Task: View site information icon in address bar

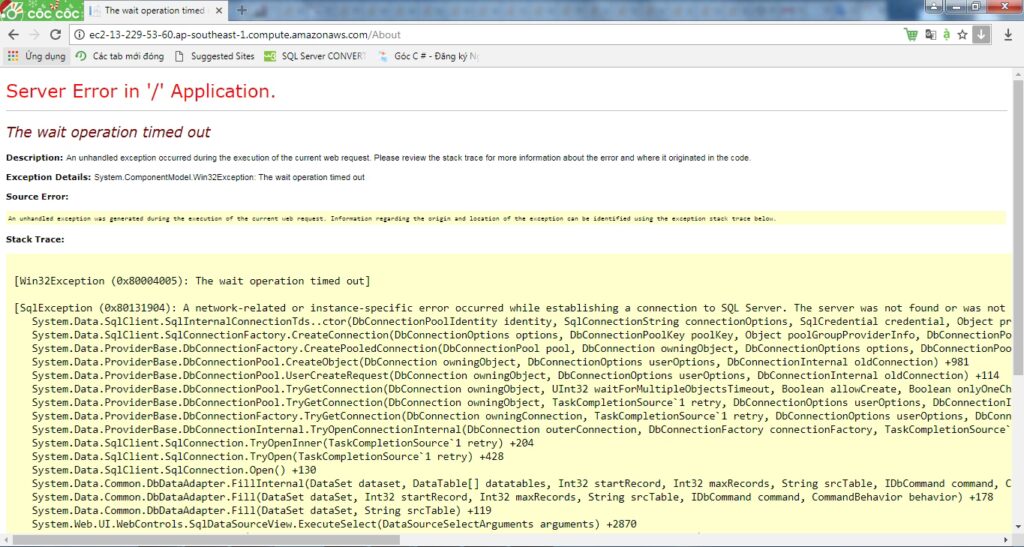Action: pos(79,34)
